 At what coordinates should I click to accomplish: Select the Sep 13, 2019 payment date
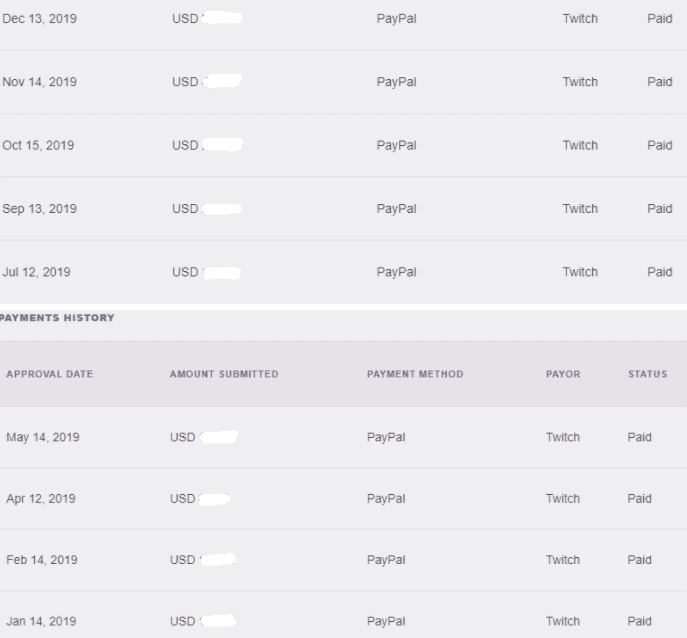[39, 208]
